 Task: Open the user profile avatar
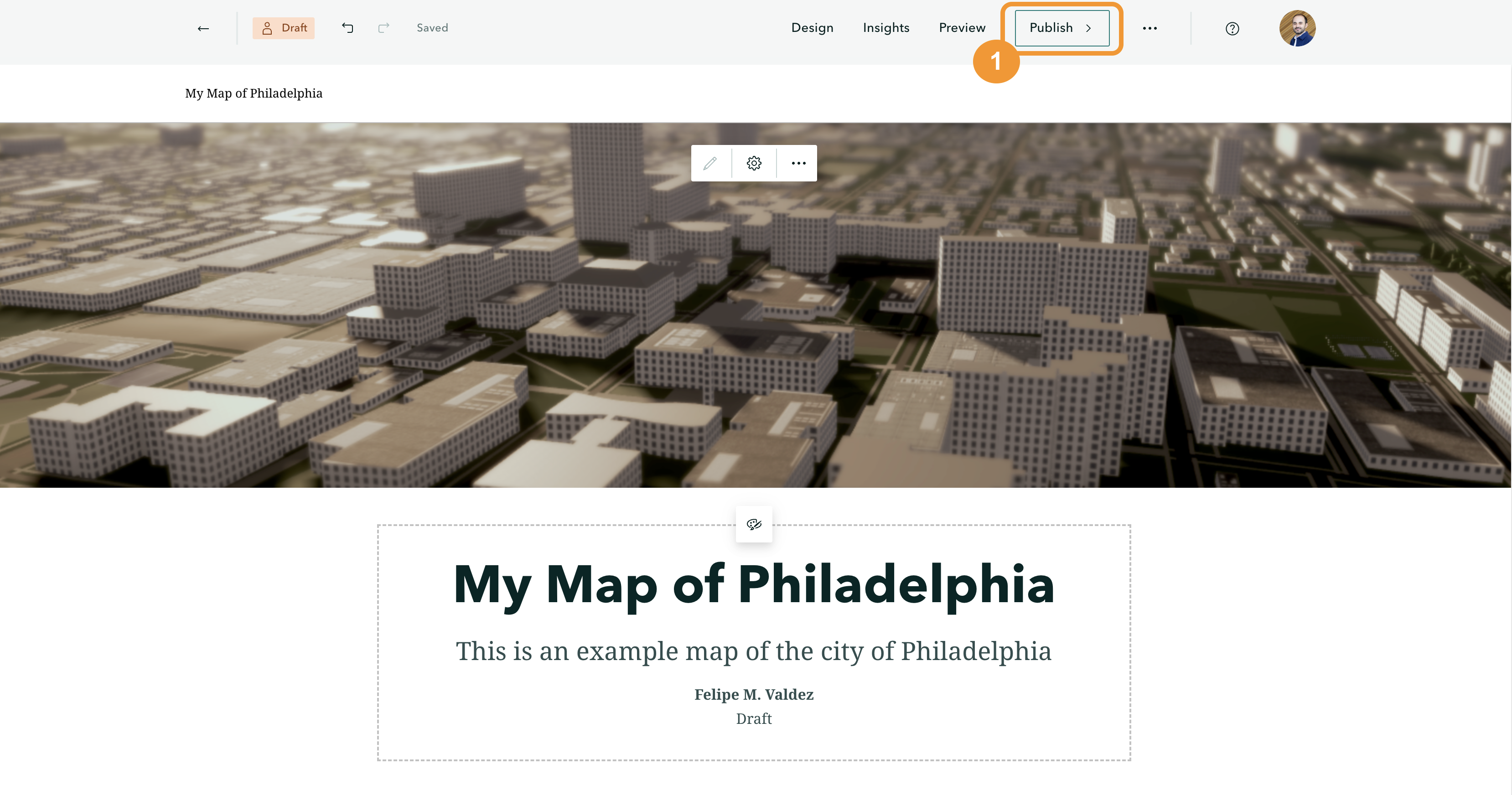pos(1297,28)
